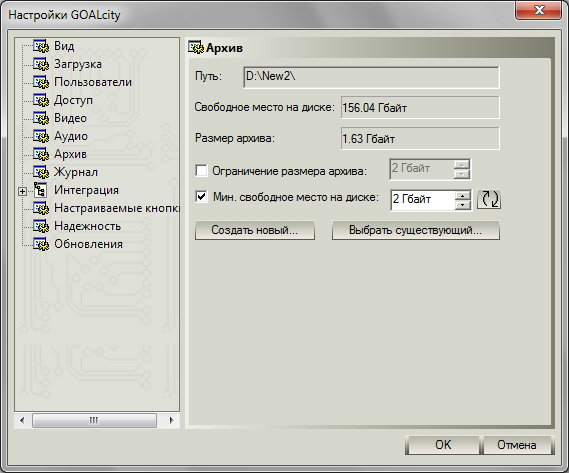Click the gear icon beside Видео
This screenshot has height=473, width=569.
(x=41, y=118)
